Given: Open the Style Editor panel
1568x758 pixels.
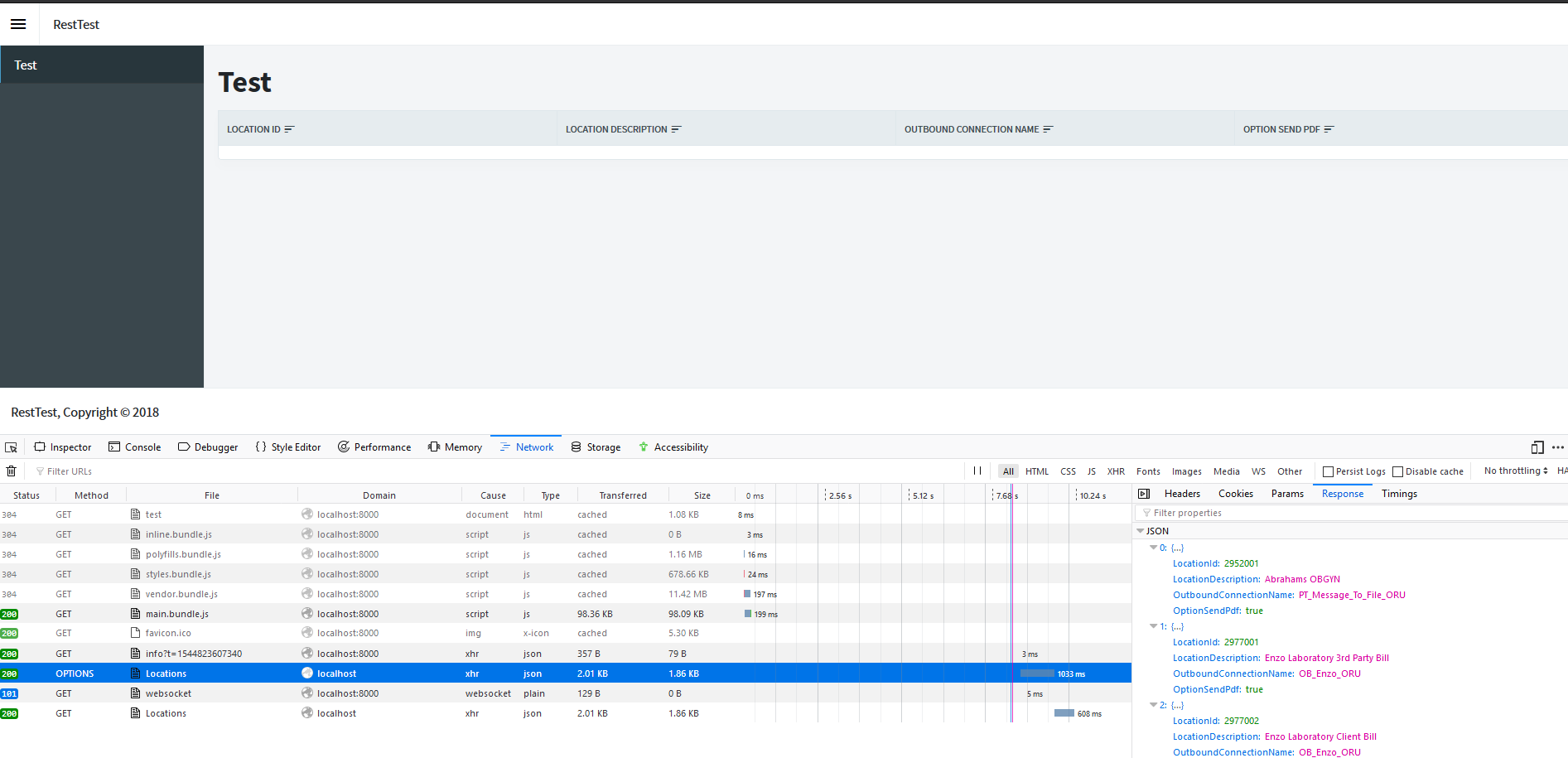Looking at the screenshot, I should (287, 447).
